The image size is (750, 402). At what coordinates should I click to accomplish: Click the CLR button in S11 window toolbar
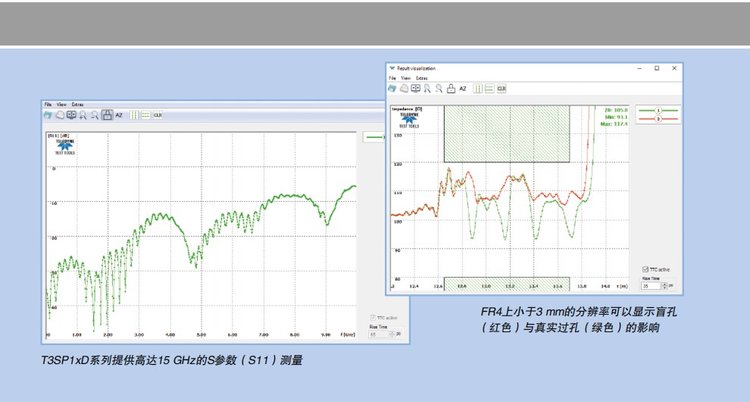pyautogui.click(x=157, y=115)
